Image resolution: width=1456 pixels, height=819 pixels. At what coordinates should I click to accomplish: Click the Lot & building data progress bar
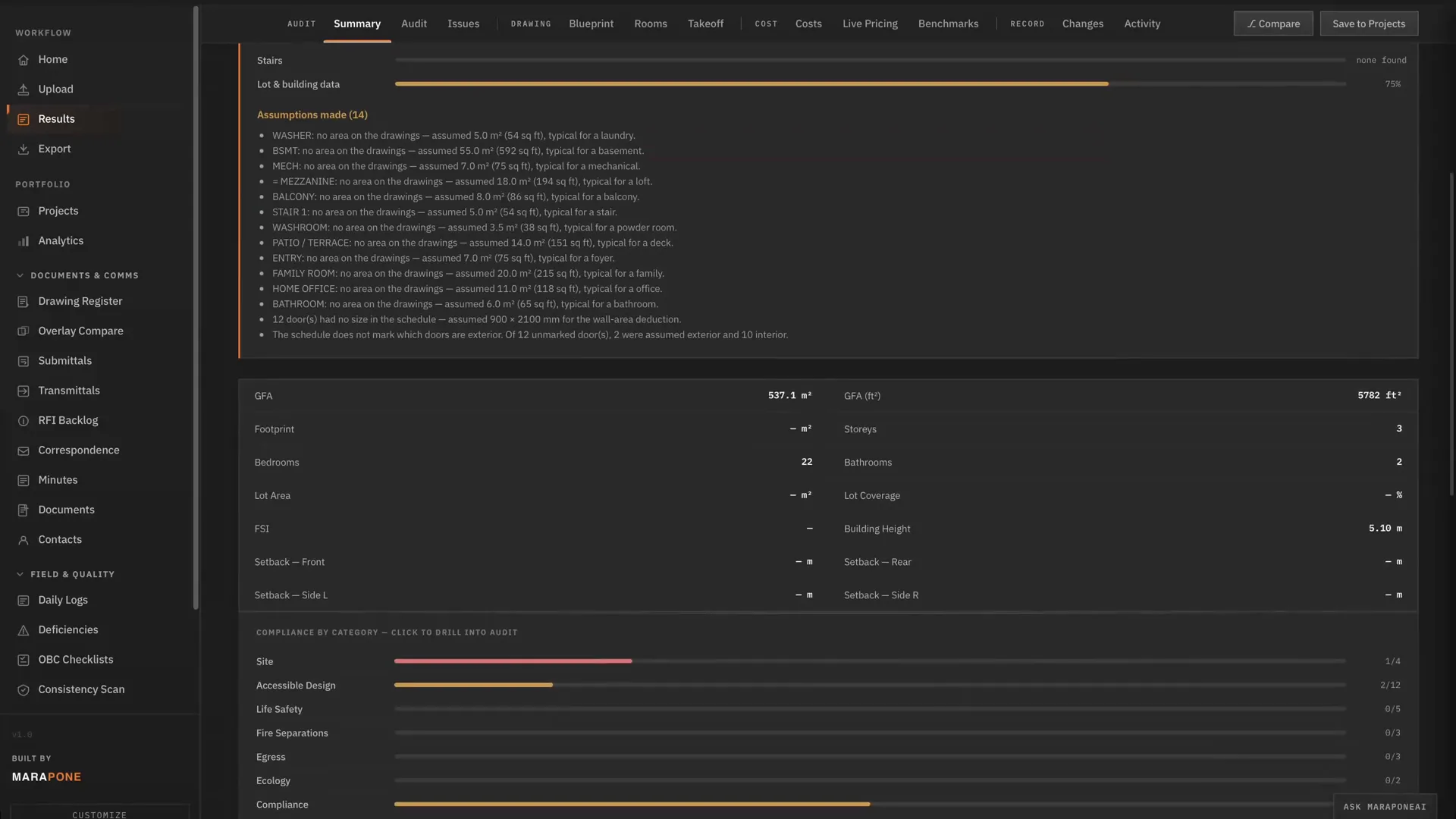(x=871, y=84)
